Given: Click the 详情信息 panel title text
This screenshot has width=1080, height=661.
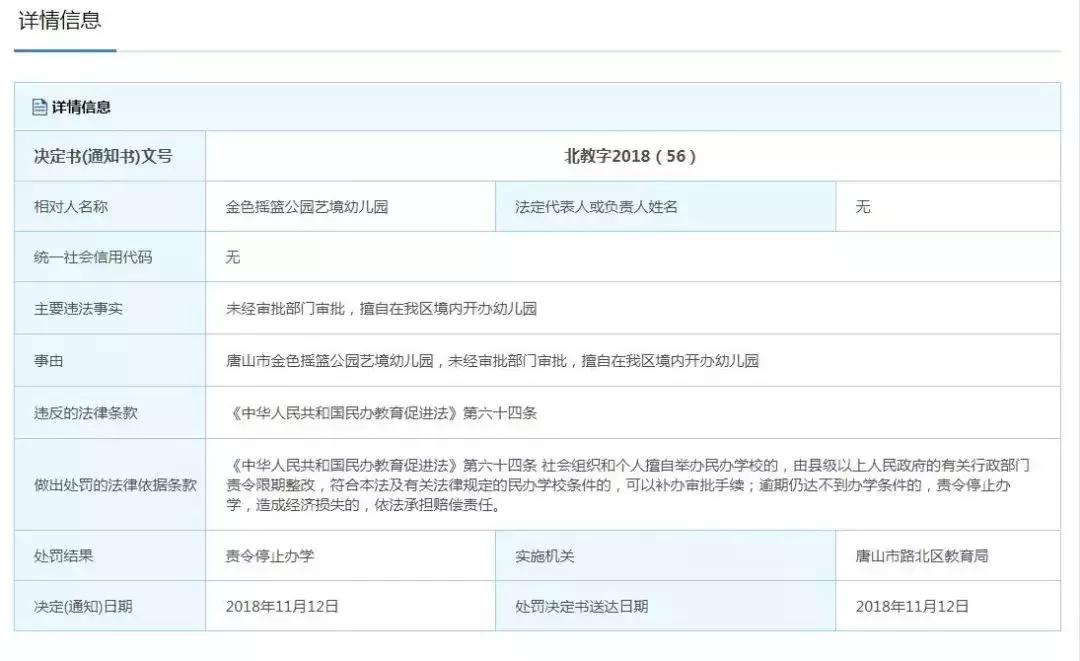Looking at the screenshot, I should [81, 107].
